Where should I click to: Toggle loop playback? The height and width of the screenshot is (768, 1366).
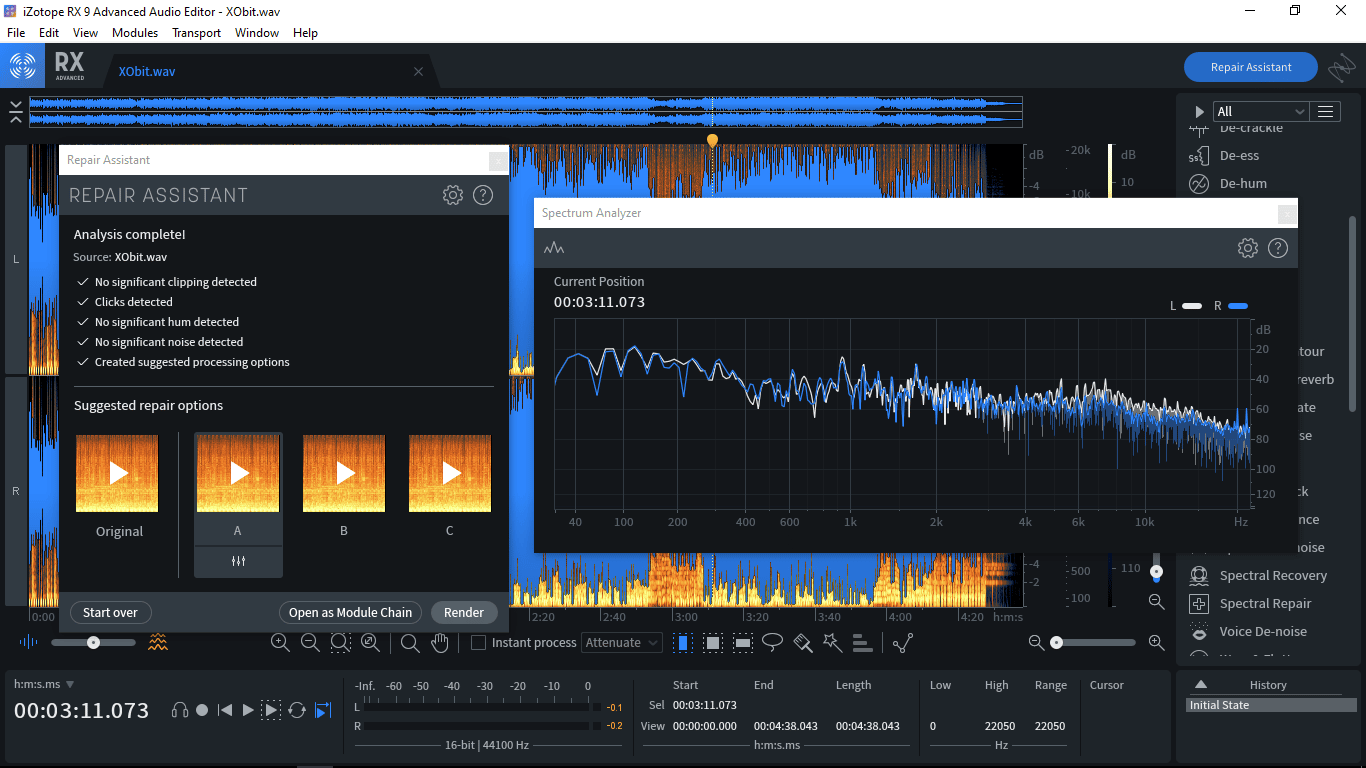[x=297, y=710]
